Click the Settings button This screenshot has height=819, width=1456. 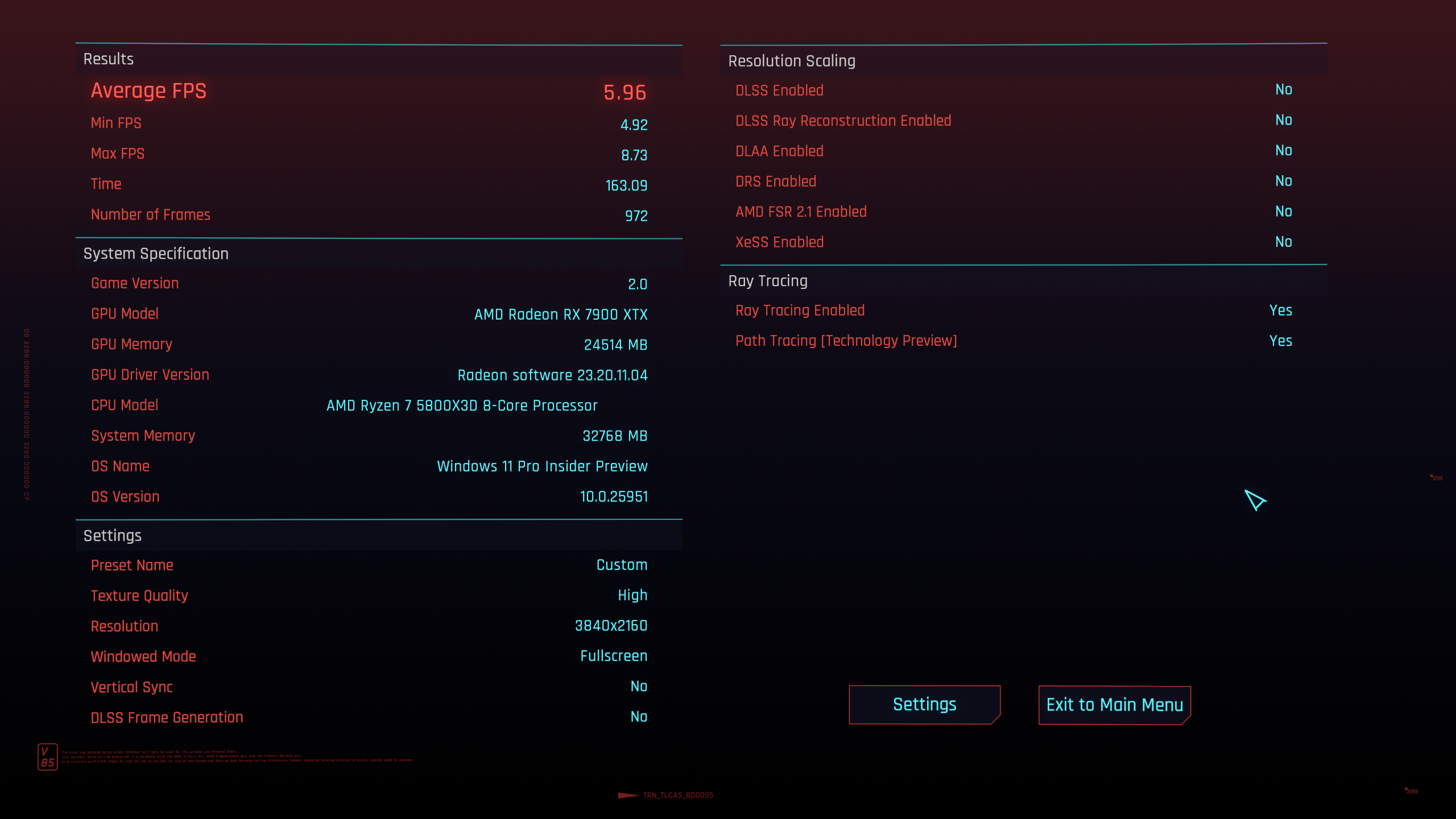(924, 705)
